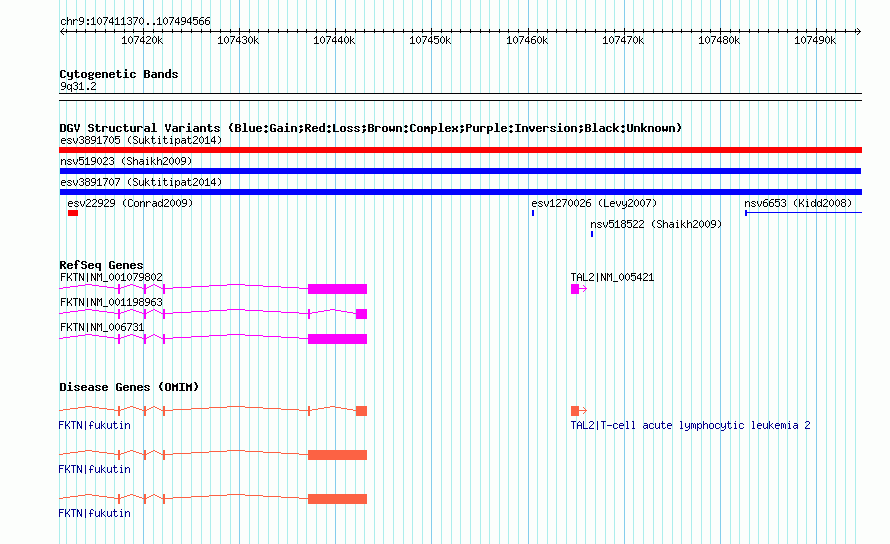Open nsv519023 (Shaikh2009) label
The image size is (890, 544).
click(x=126, y=161)
